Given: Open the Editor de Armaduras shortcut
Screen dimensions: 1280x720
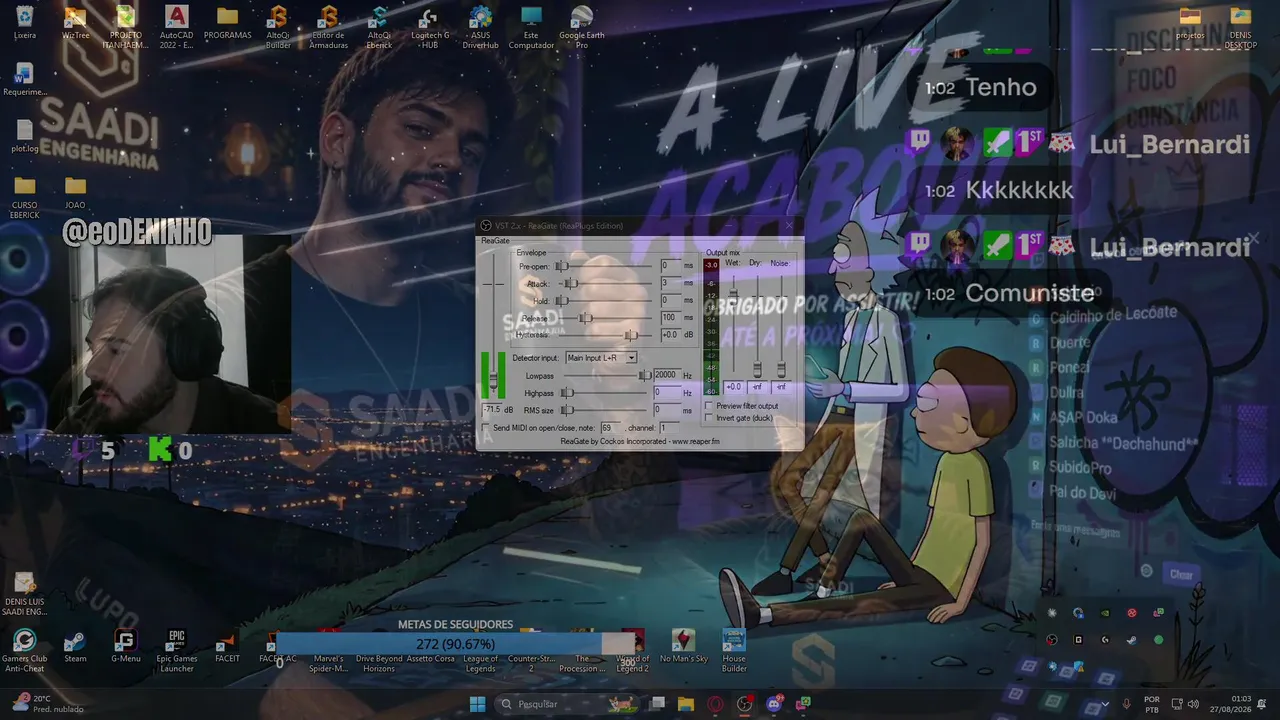Looking at the screenshot, I should pyautogui.click(x=329, y=26).
